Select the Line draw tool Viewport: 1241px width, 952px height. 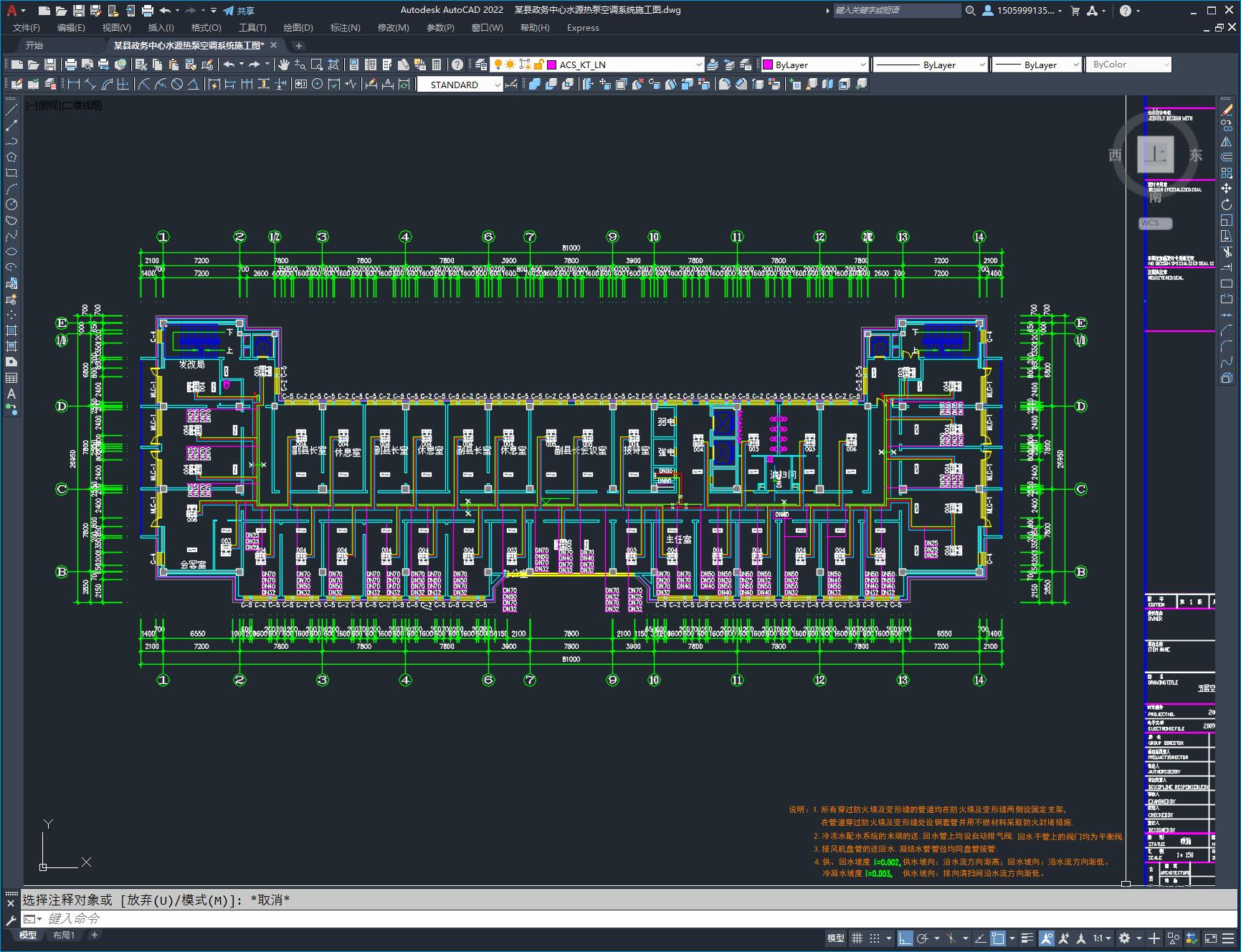11,110
